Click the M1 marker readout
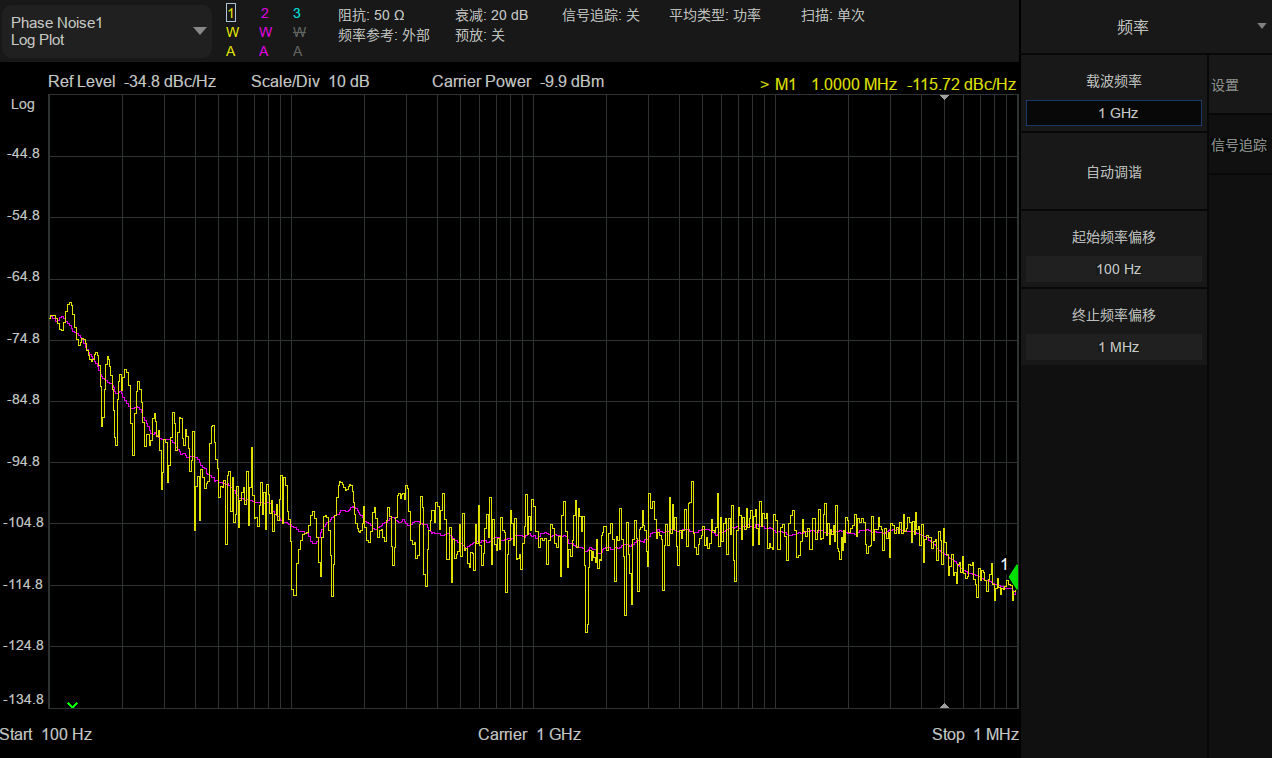Viewport: 1272px width, 758px height. coord(887,85)
